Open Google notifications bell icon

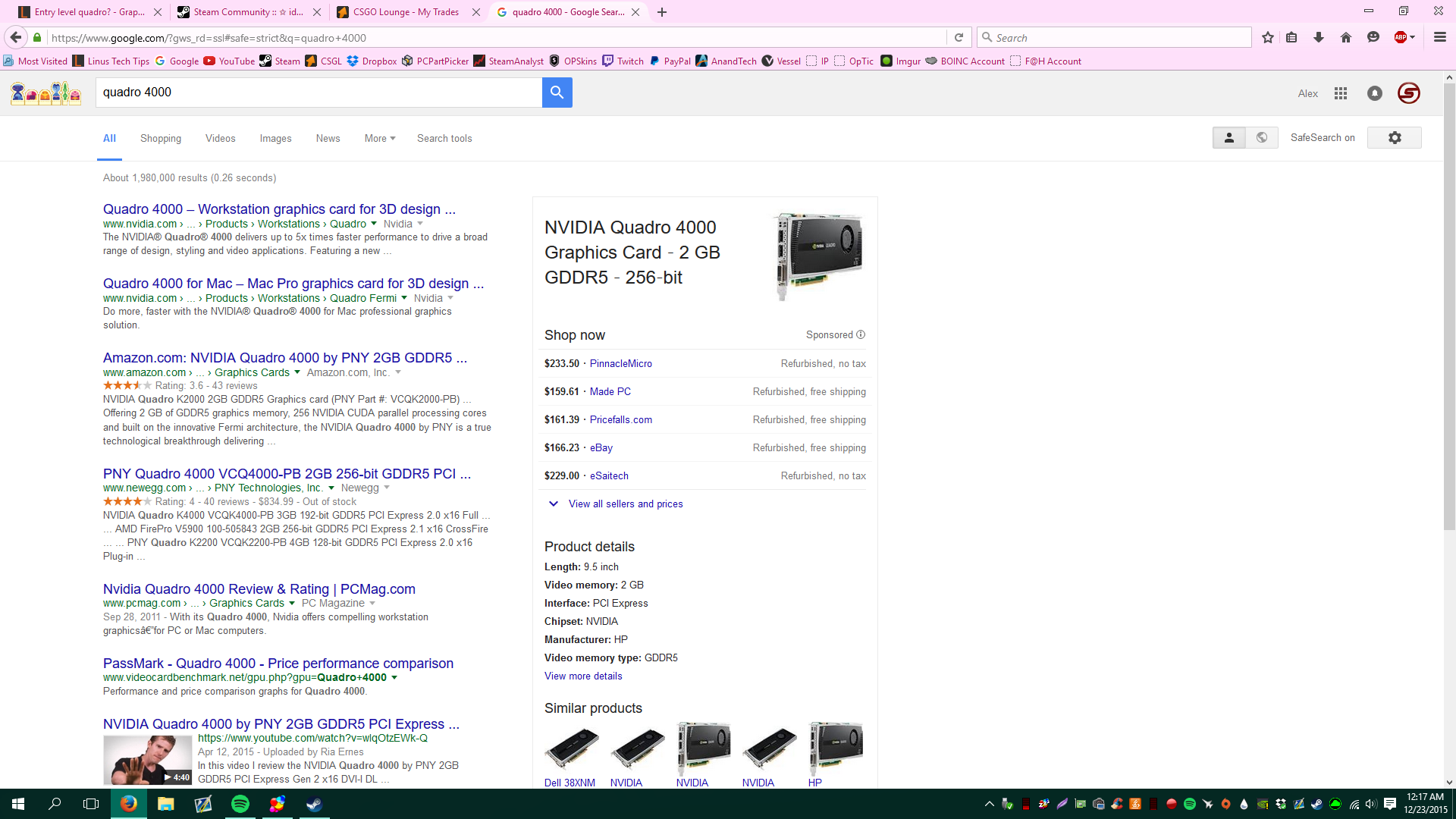(1375, 93)
